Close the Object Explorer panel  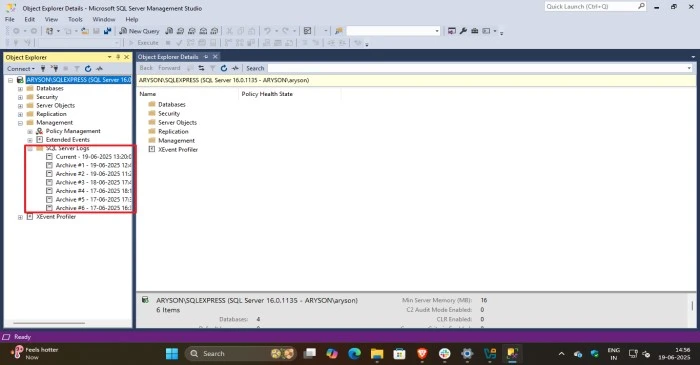[x=127, y=57]
